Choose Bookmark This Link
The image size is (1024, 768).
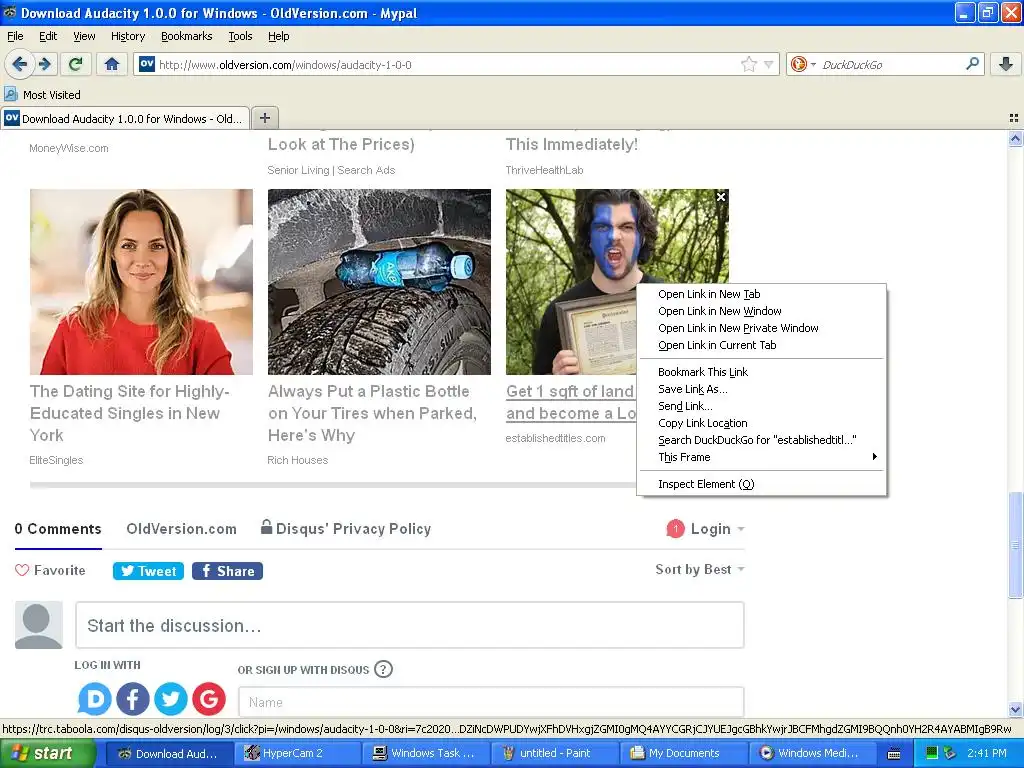762,372
